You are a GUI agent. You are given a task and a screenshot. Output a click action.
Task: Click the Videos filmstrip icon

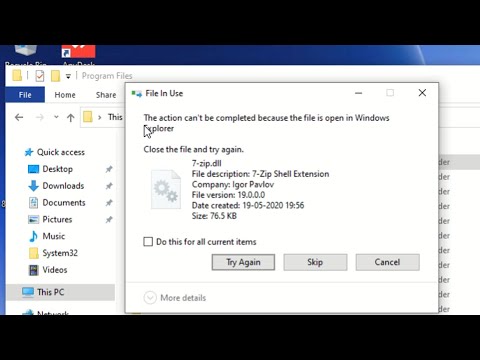click(33, 270)
